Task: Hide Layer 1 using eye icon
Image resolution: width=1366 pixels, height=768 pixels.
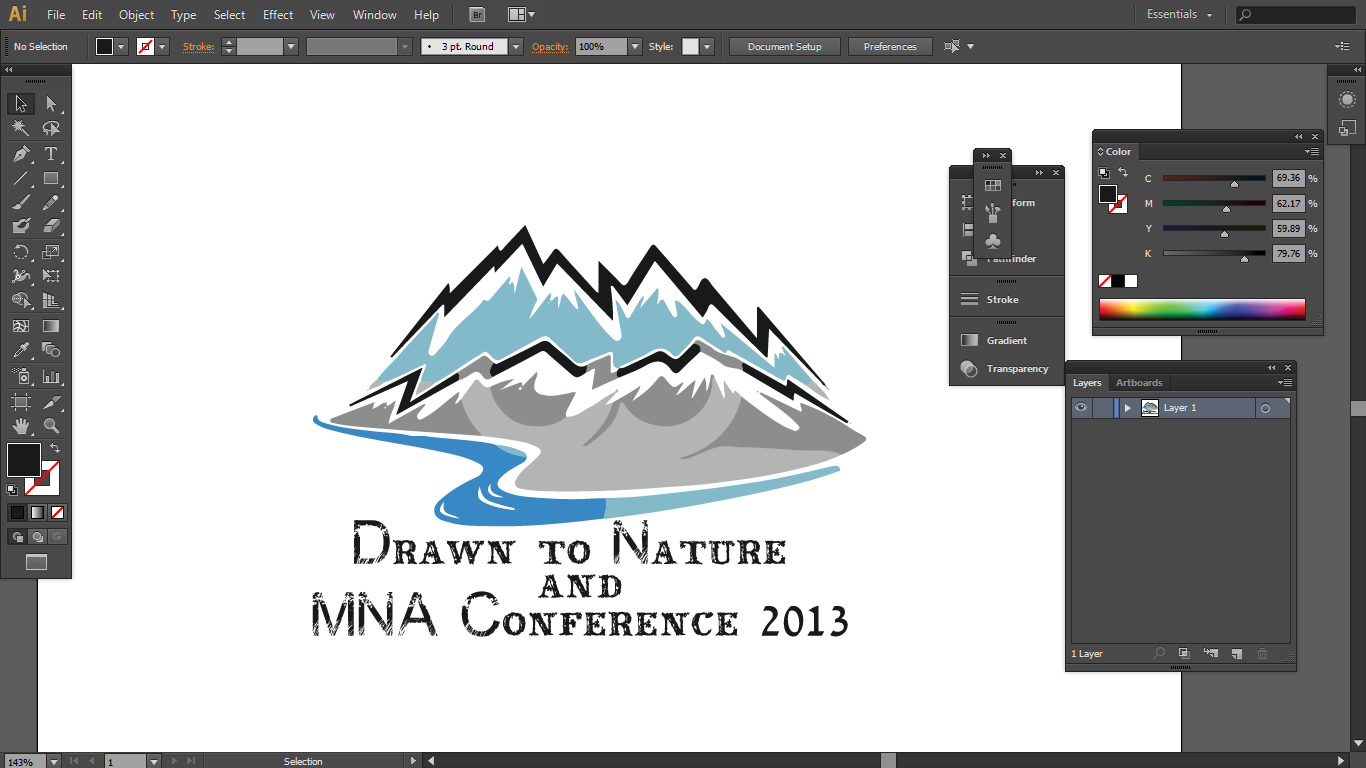Action: [1081, 408]
